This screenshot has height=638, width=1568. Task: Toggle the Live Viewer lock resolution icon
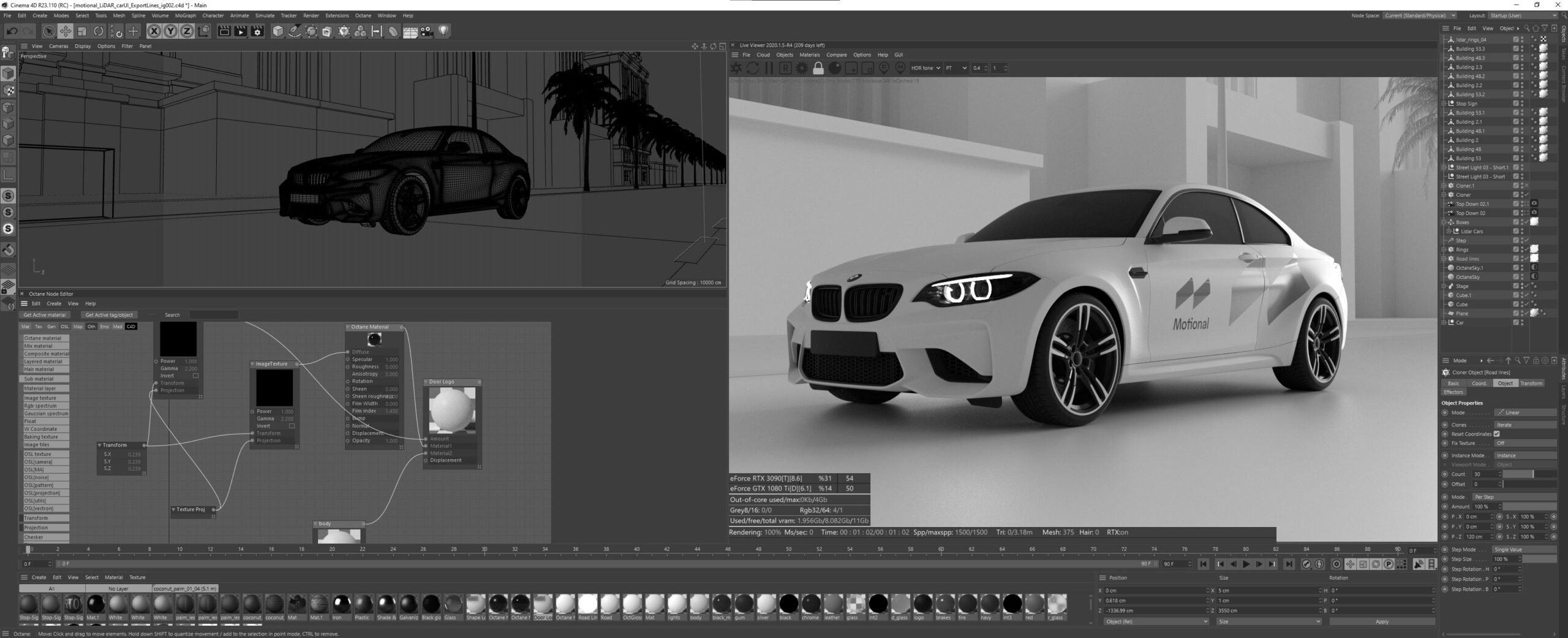[x=818, y=68]
